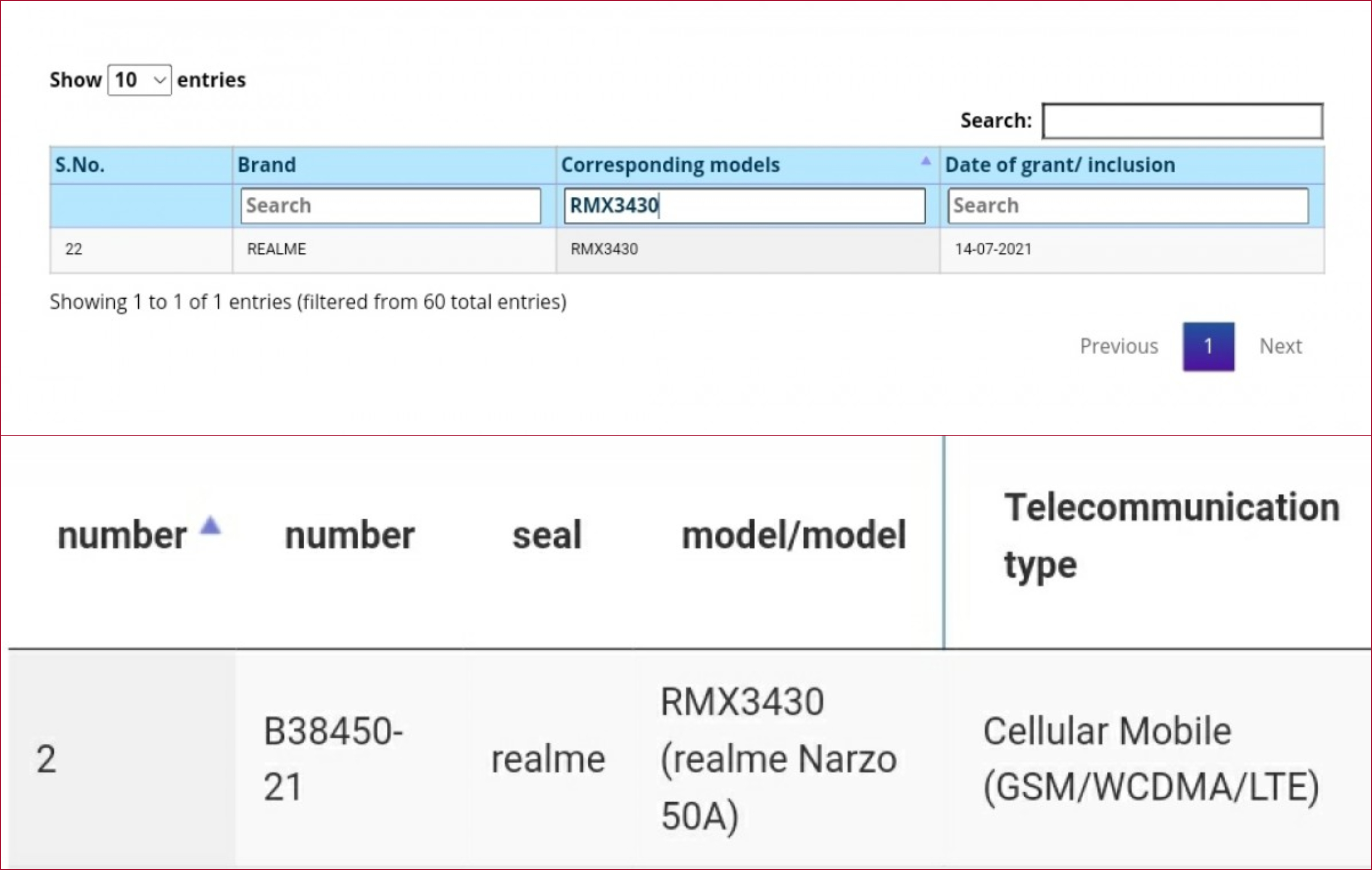The height and width of the screenshot is (870, 1372).
Task: Focus the Date of grant search field
Action: (x=1128, y=206)
